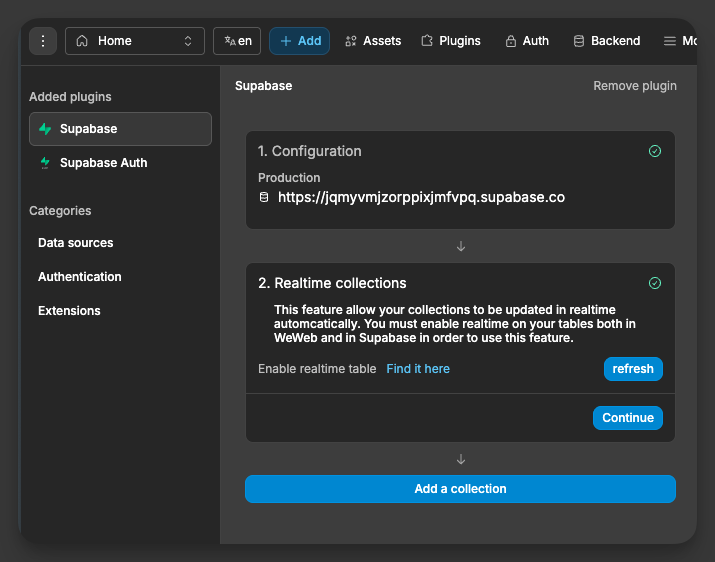715x562 pixels.
Task: Open the Authentication category
Action: pyautogui.click(x=79, y=277)
